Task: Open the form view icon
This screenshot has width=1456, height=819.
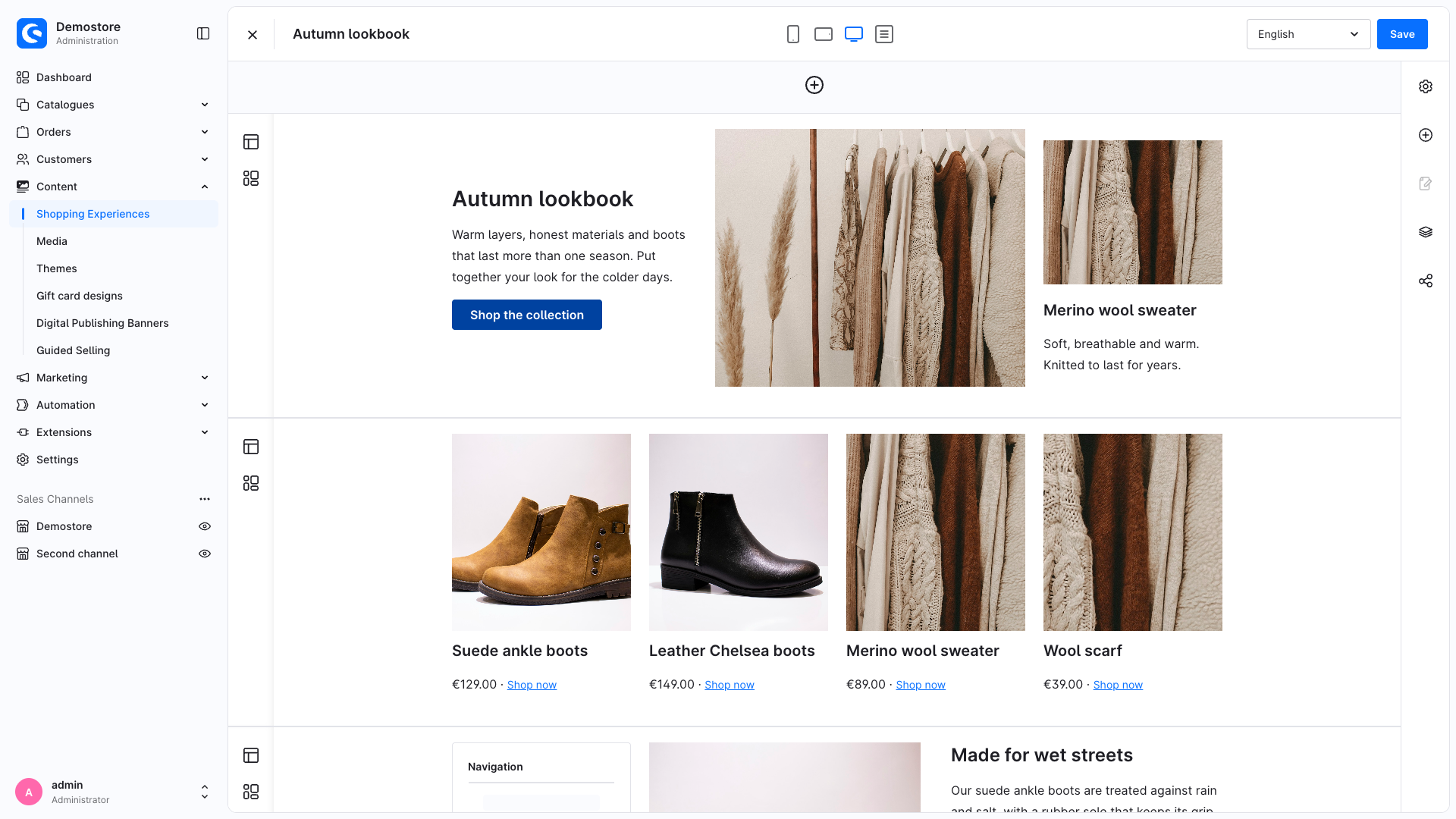Action: 884,34
